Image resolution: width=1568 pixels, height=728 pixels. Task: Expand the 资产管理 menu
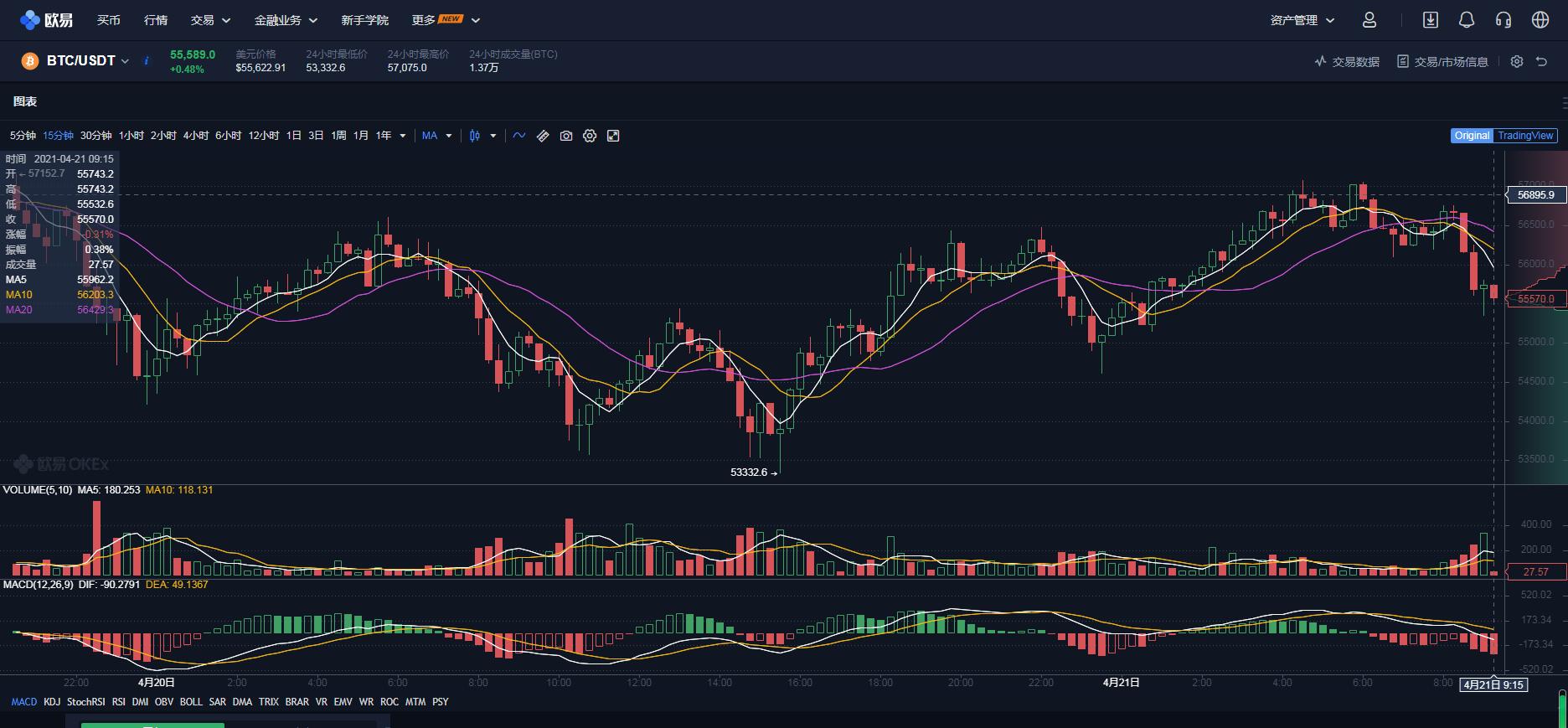pos(1302,20)
